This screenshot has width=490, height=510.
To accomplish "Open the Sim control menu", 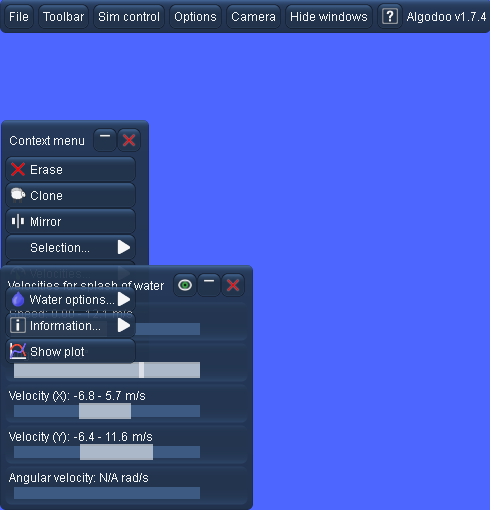I will 129,17.
